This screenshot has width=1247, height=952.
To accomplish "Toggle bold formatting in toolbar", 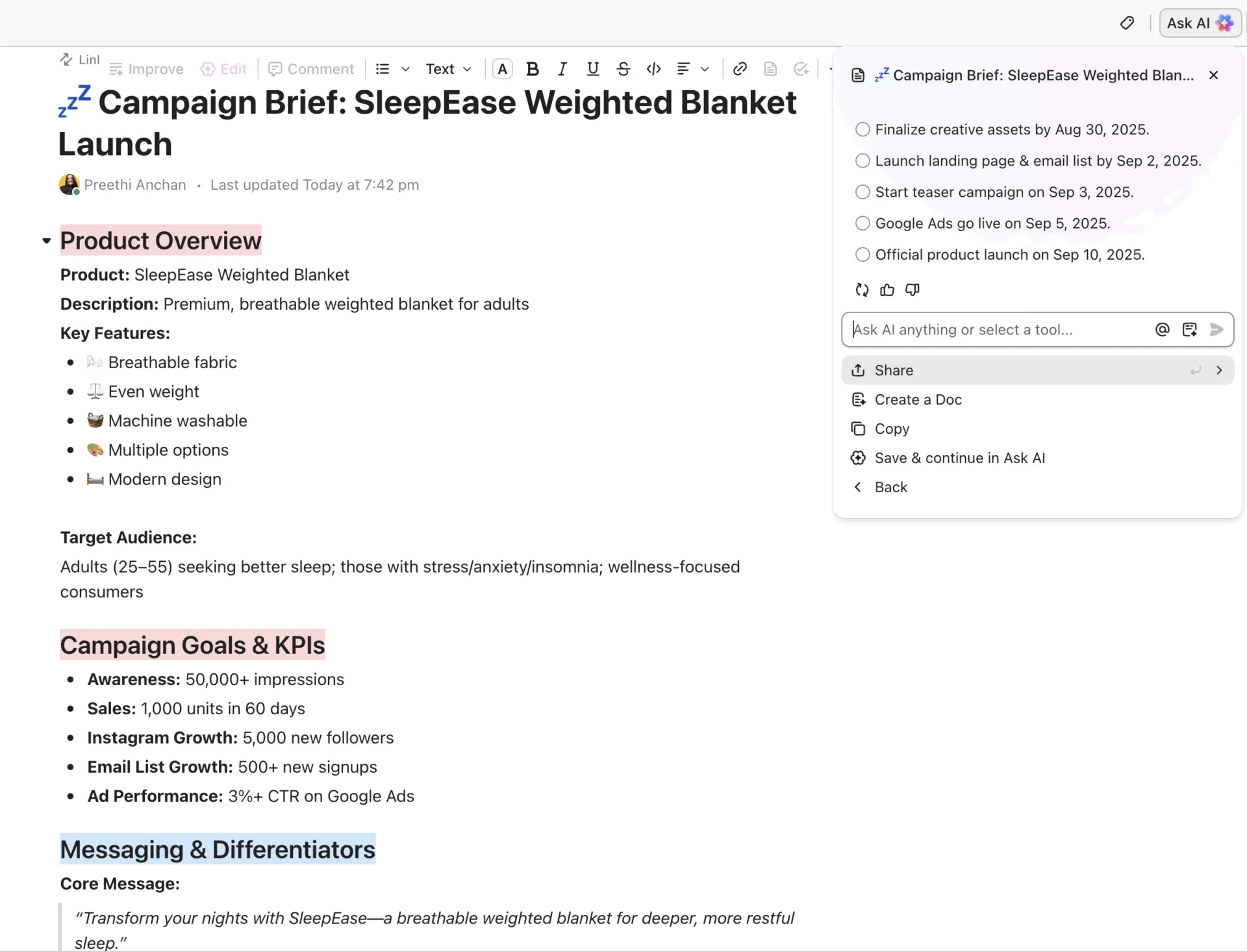I will click(533, 69).
